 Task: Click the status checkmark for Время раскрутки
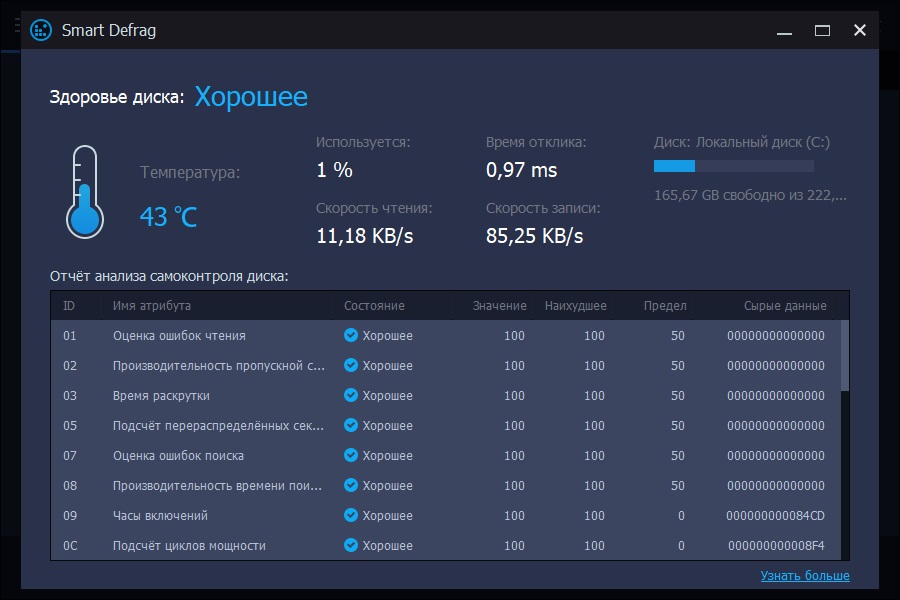click(x=350, y=396)
